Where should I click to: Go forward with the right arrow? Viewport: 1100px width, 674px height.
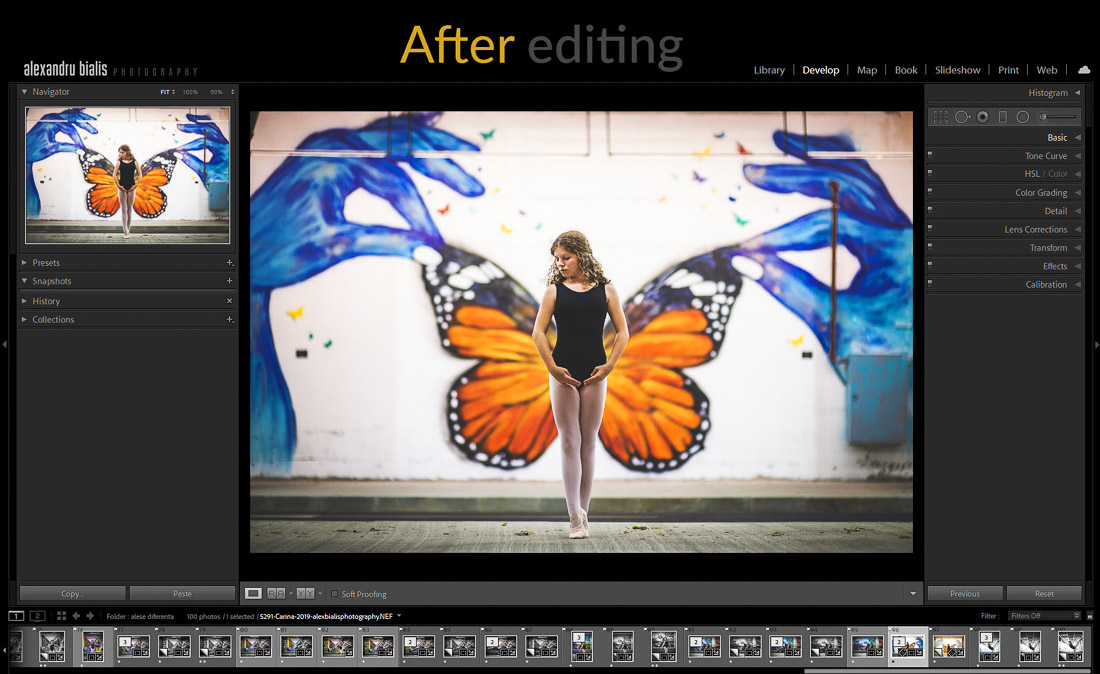pyautogui.click(x=90, y=616)
